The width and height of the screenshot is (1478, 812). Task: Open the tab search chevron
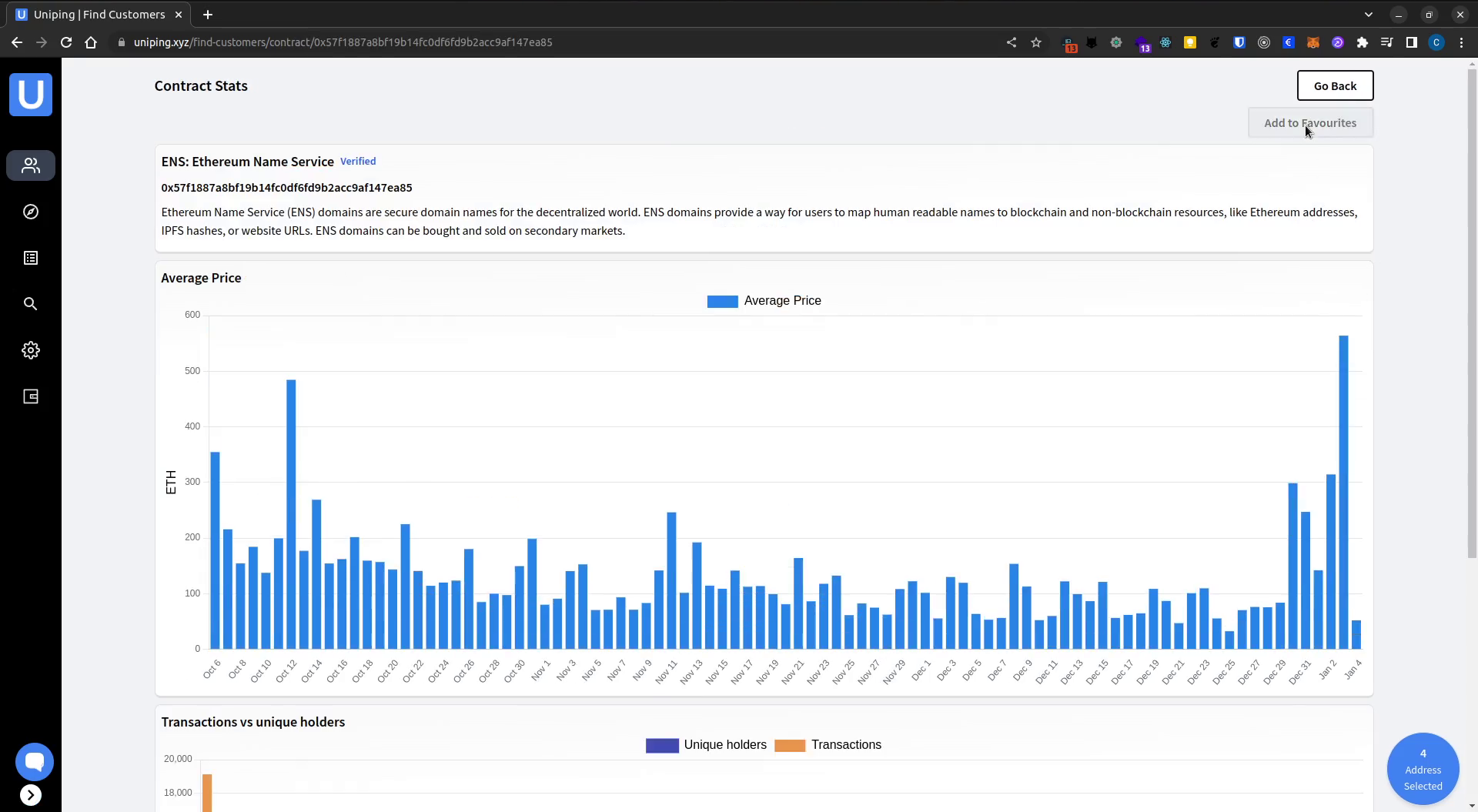pos(1369,14)
